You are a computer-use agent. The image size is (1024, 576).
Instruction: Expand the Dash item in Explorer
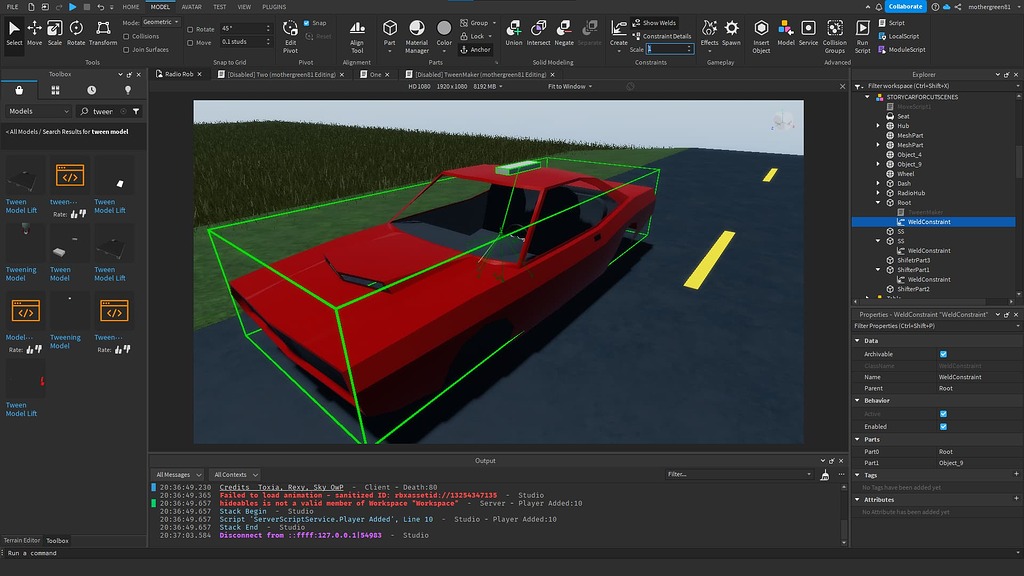(879, 183)
